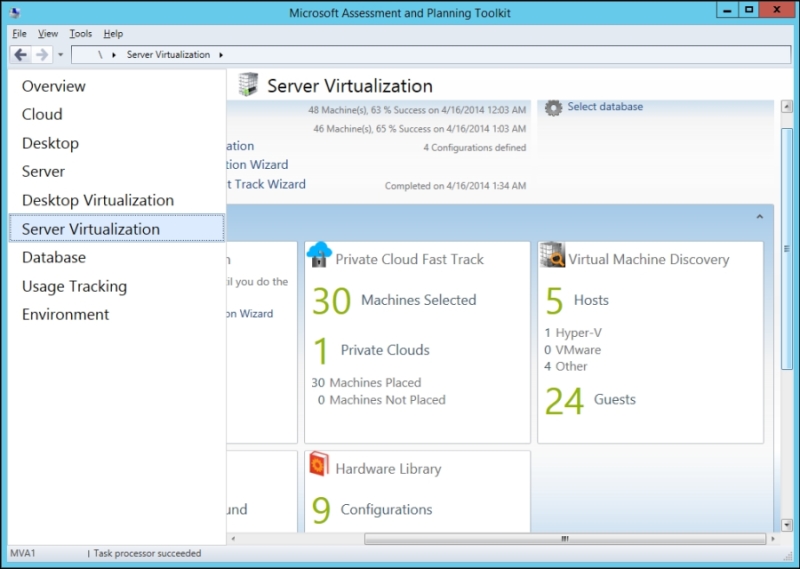The height and width of the screenshot is (569, 800).
Task: Click the application icon in title bar
Action: coord(16,13)
